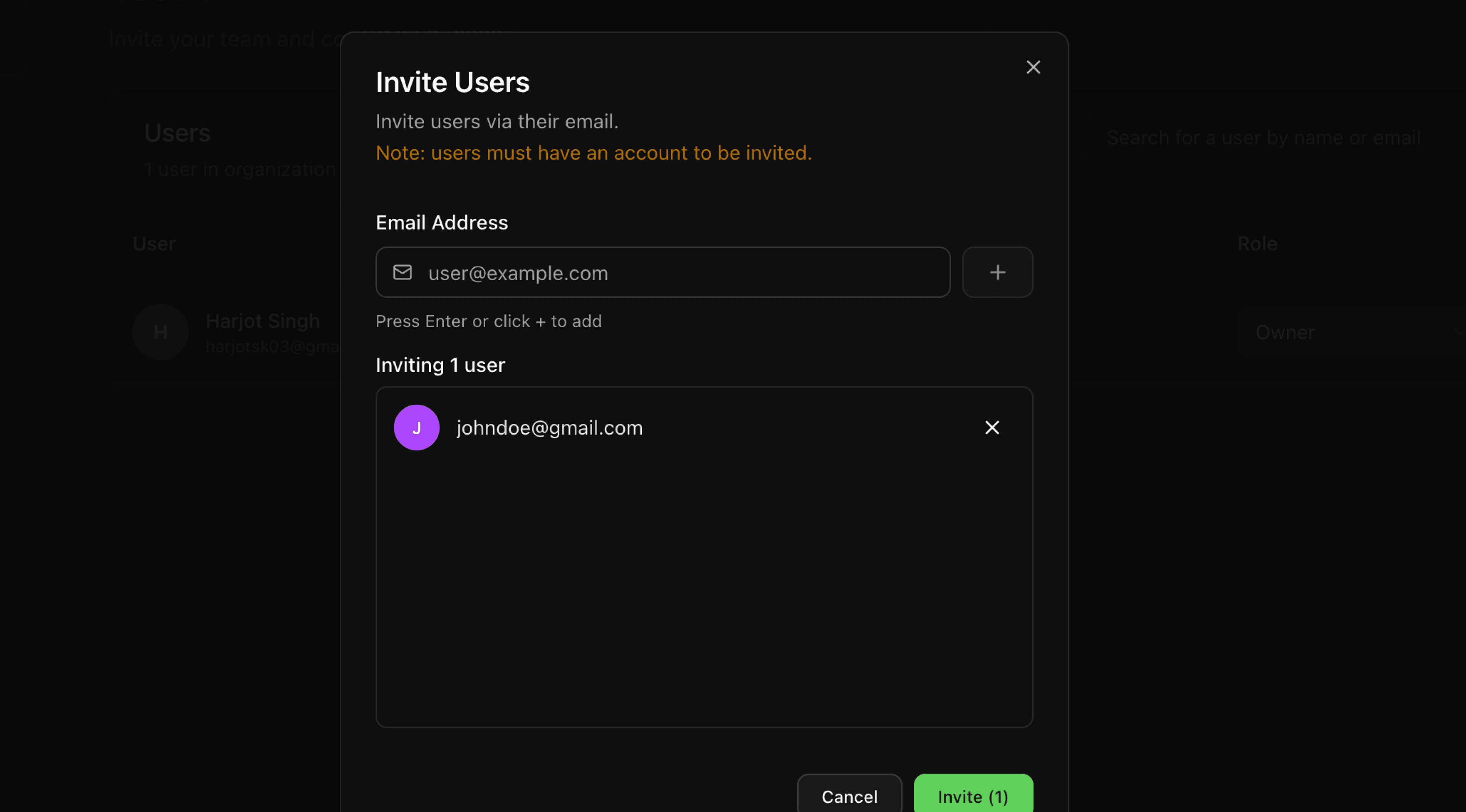Click the Role column header

[1257, 244]
